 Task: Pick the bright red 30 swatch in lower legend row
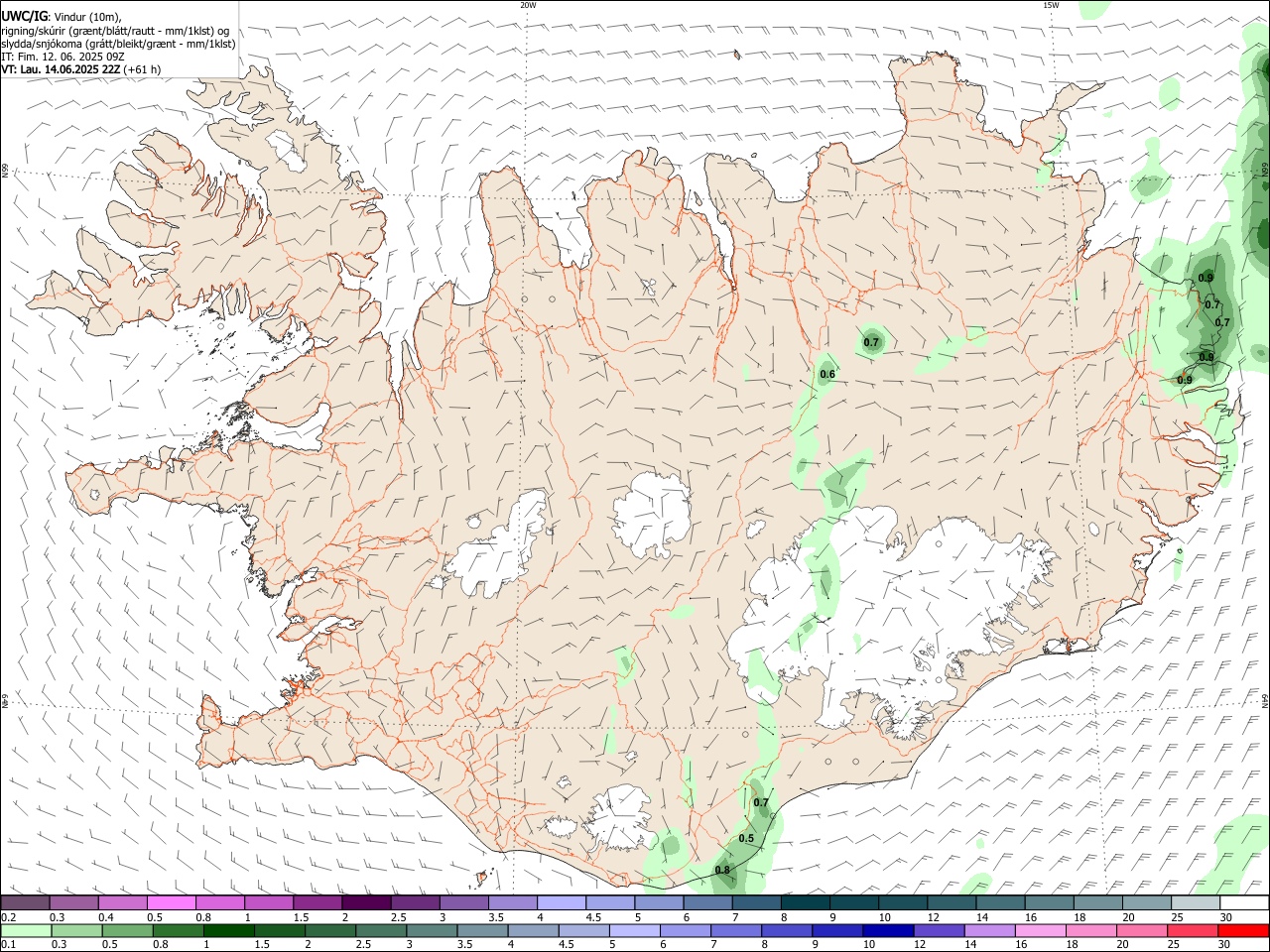(1244, 930)
